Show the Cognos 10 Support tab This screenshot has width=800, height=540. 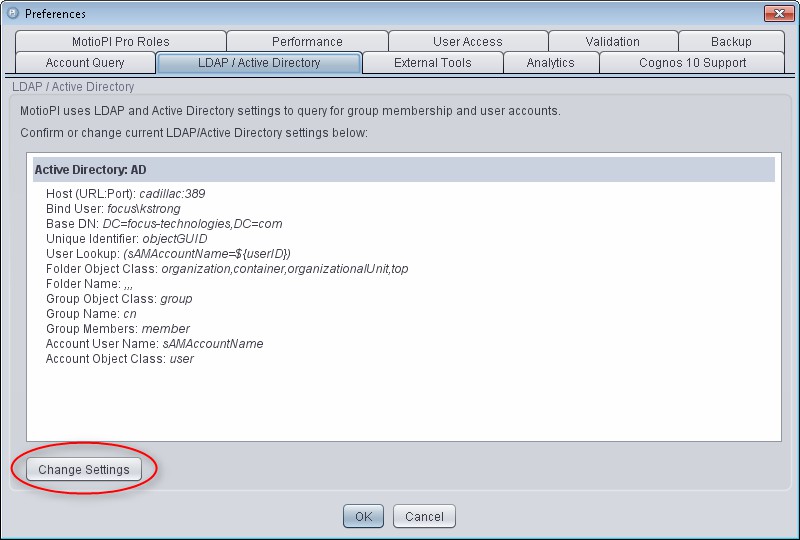coord(692,63)
